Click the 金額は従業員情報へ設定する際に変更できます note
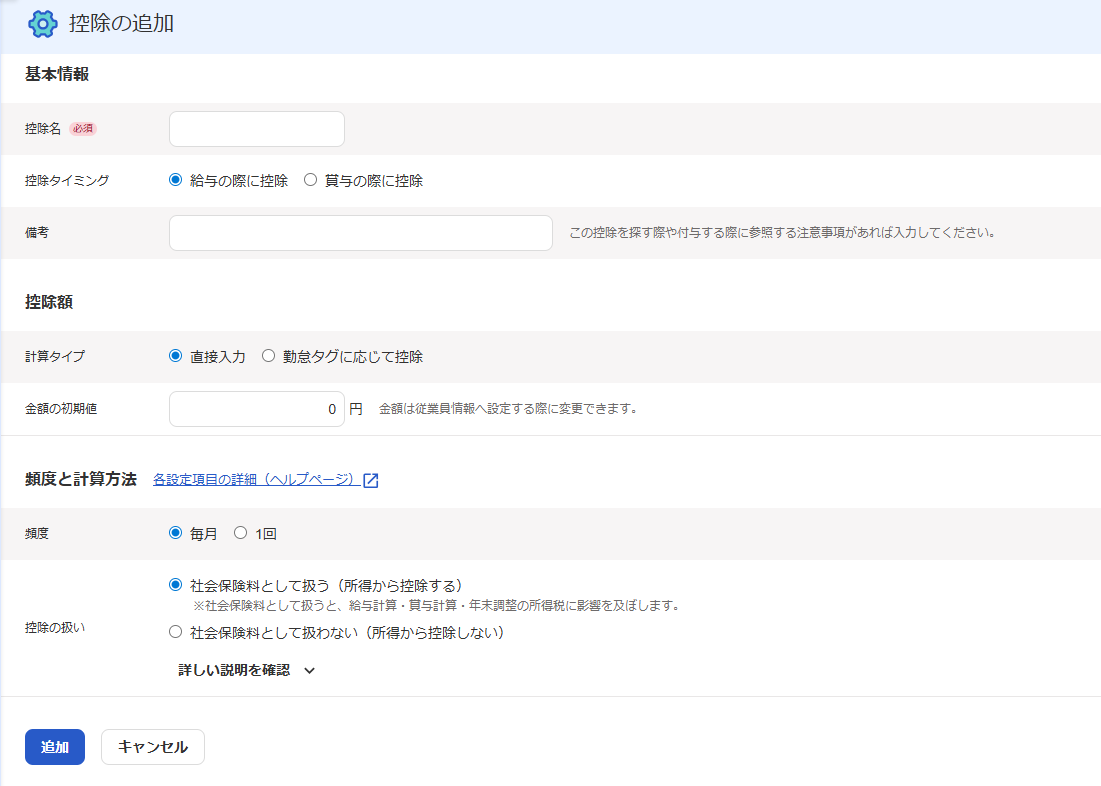This screenshot has height=786, width=1101. click(x=508, y=409)
